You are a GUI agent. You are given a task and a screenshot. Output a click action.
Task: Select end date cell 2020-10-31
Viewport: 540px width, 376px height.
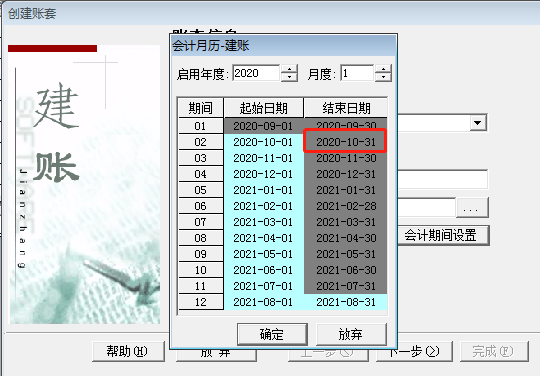click(x=345, y=142)
